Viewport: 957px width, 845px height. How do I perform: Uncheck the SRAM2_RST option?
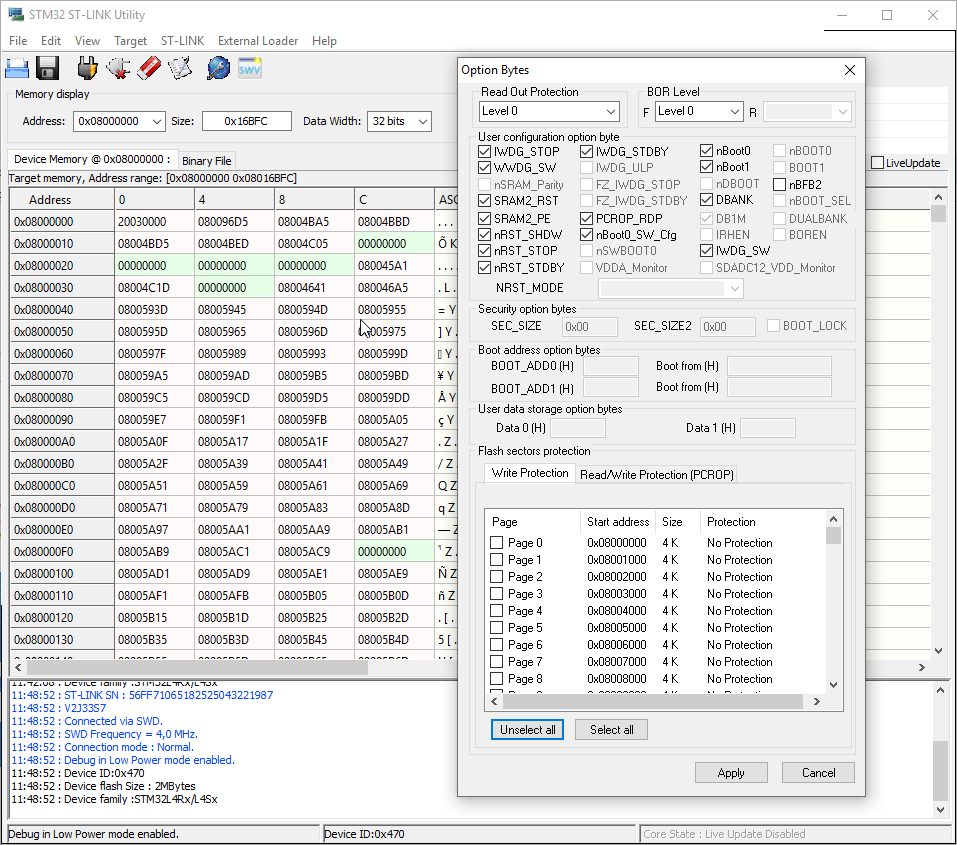click(x=485, y=200)
